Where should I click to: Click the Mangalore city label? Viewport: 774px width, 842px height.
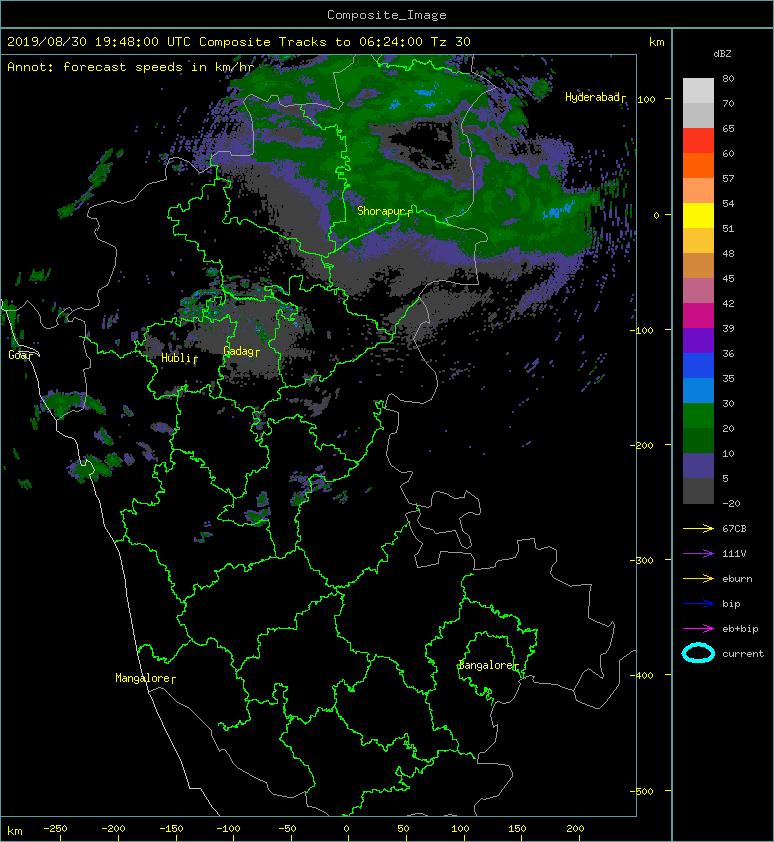pyautogui.click(x=142, y=678)
